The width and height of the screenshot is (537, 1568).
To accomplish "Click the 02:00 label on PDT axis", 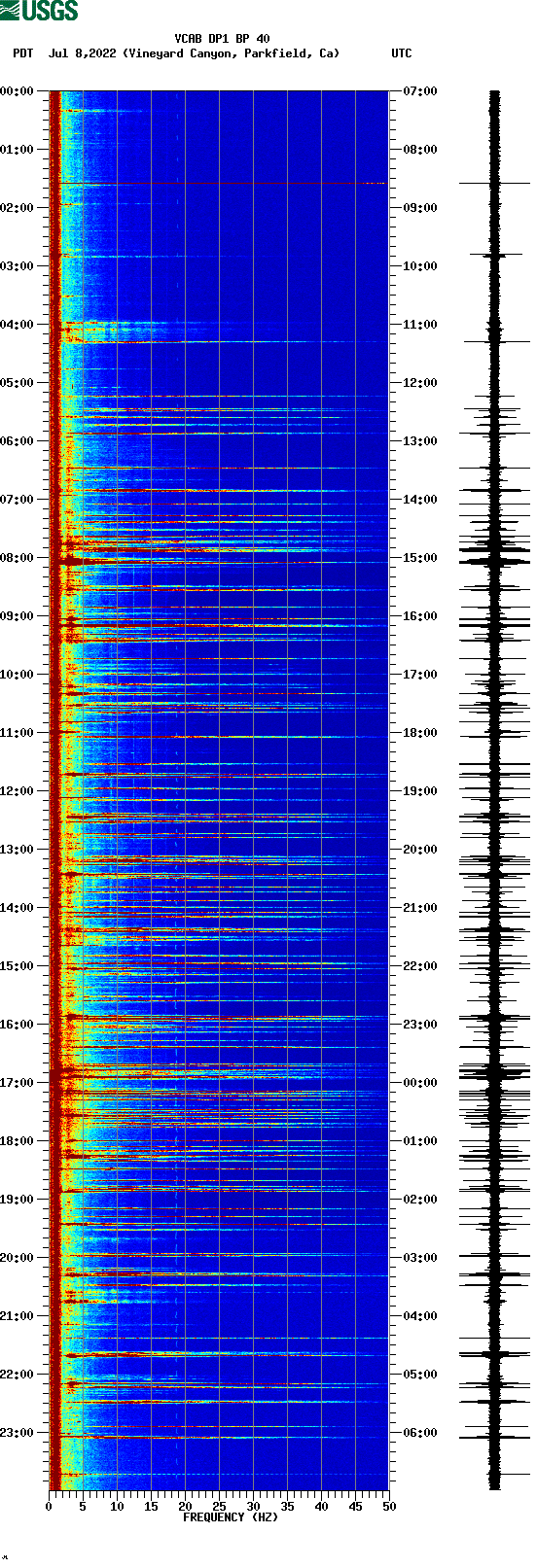I will pyautogui.click(x=18, y=208).
